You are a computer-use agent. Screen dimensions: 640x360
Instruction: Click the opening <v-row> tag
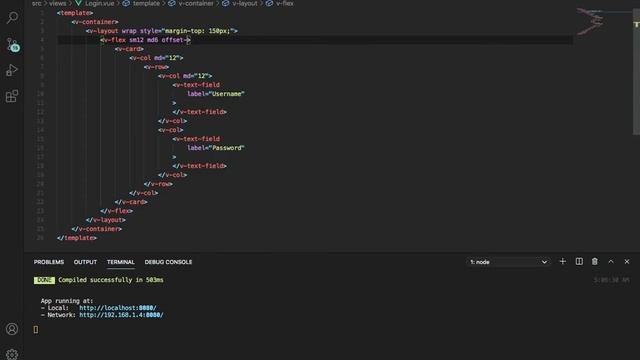click(x=157, y=67)
